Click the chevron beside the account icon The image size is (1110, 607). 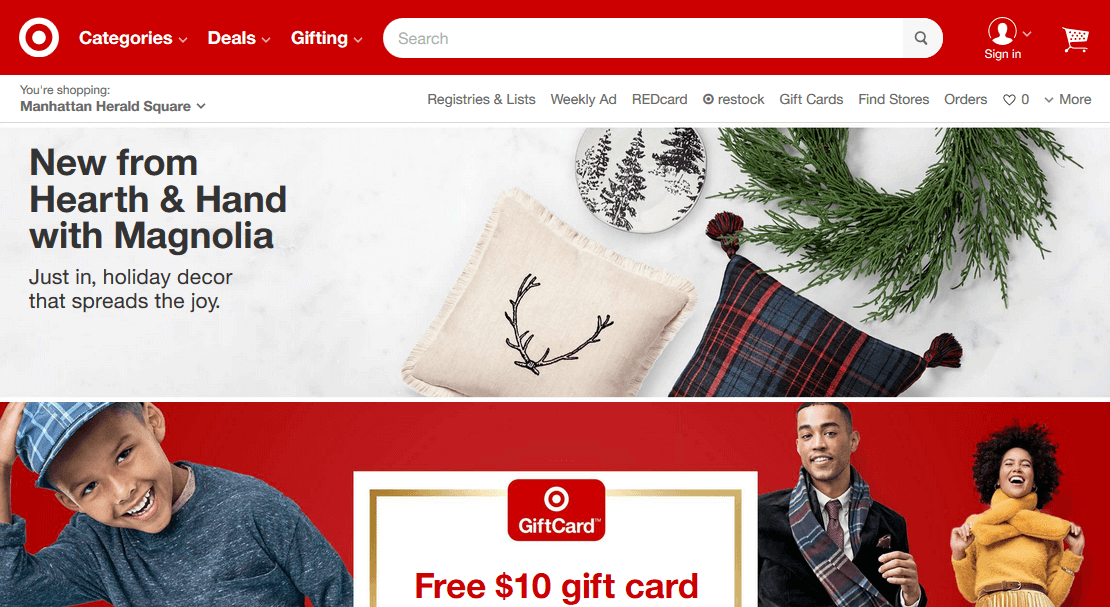pos(1027,33)
